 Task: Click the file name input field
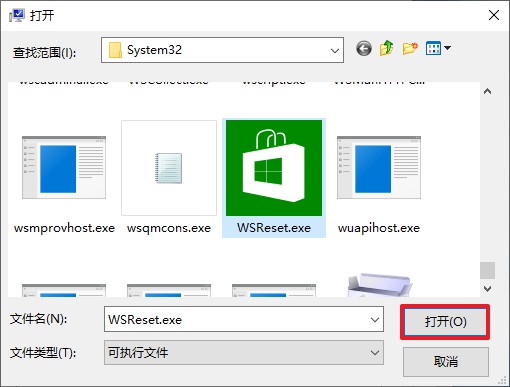(244, 319)
